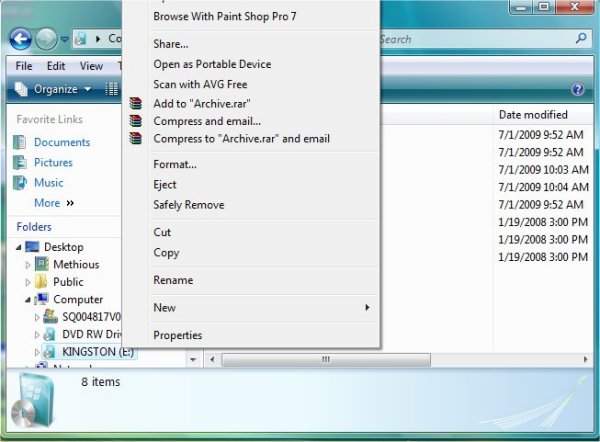Click WinRAR icon beside Compress and email...
This screenshot has width=600, height=442.
(x=135, y=121)
